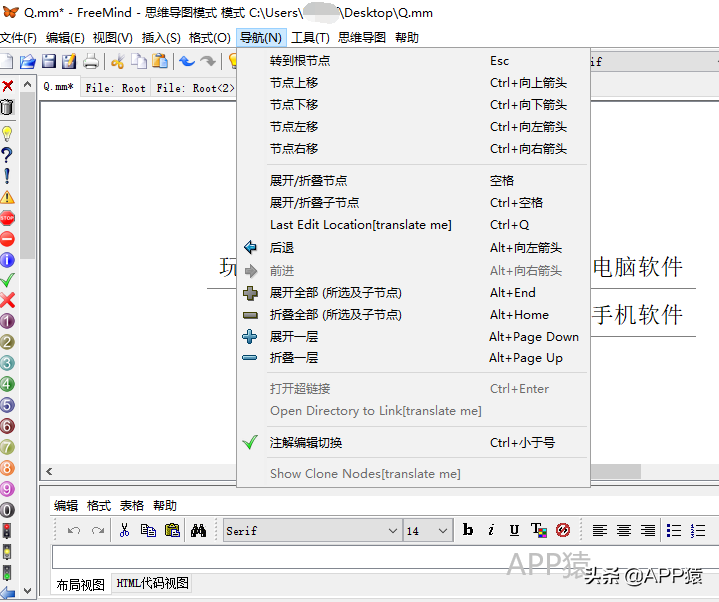Click the Cut scissors icon in main toolbar
Viewport: 719px width, 602px height.
pyautogui.click(x=118, y=61)
